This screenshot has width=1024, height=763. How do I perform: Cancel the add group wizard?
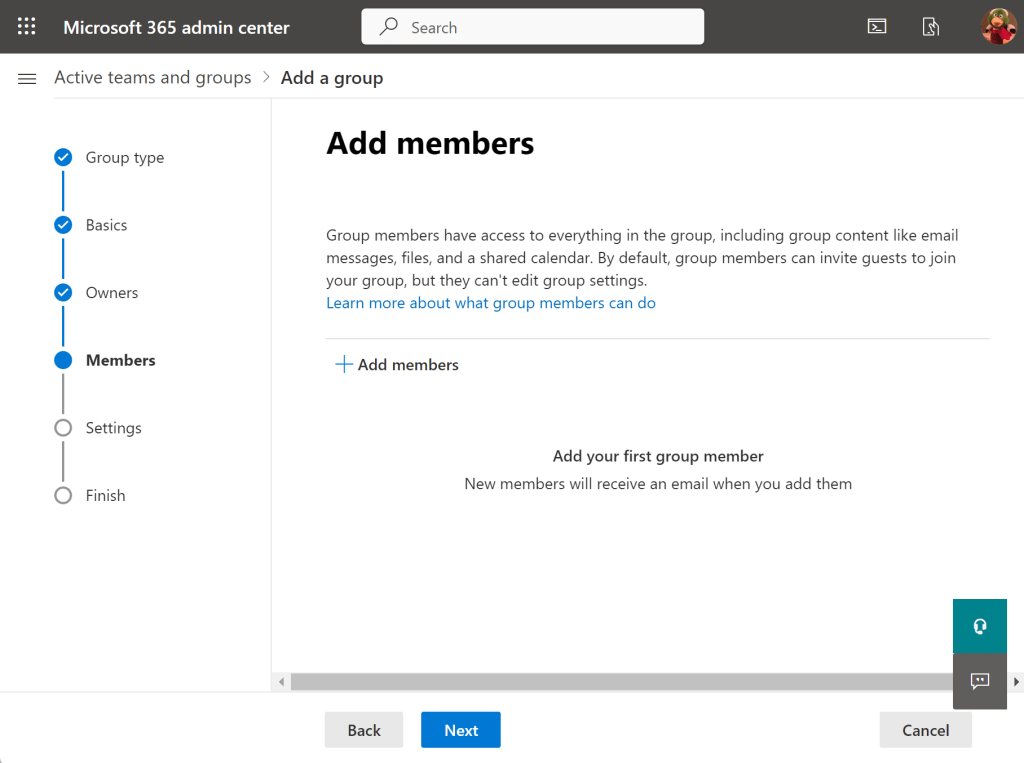click(925, 730)
